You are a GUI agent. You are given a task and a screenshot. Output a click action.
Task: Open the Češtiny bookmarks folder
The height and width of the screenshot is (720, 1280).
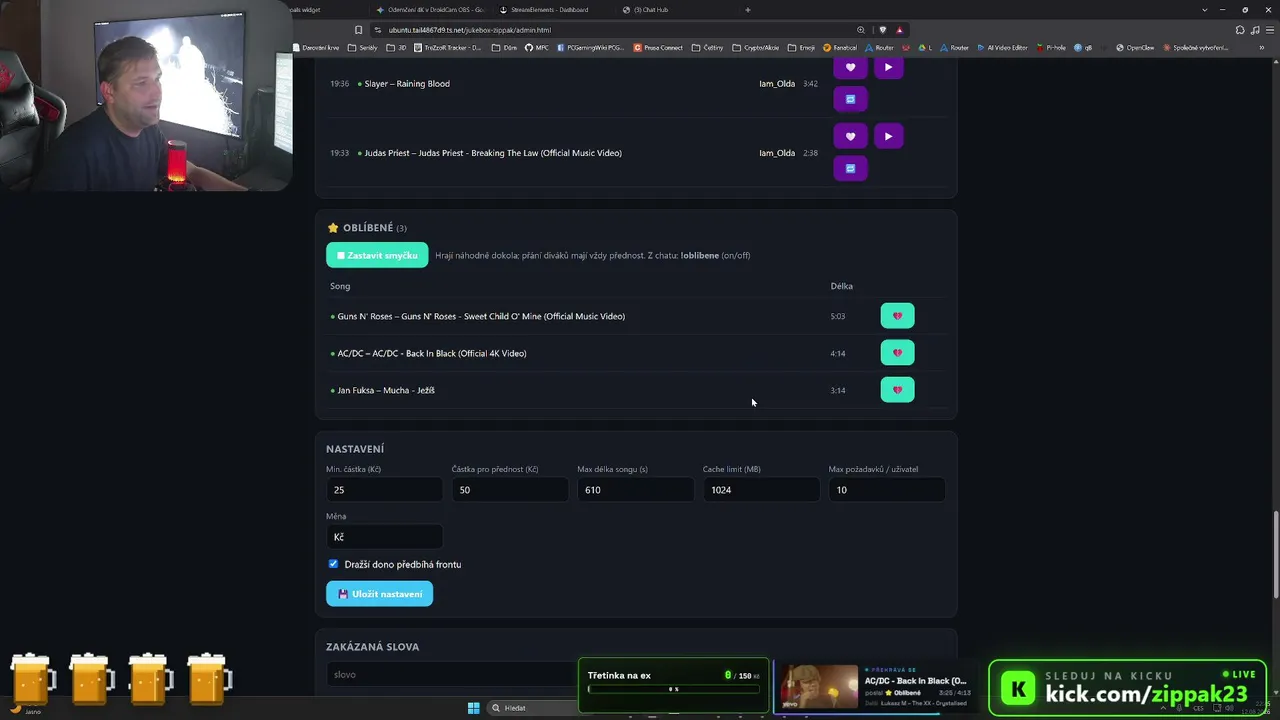[x=708, y=47]
